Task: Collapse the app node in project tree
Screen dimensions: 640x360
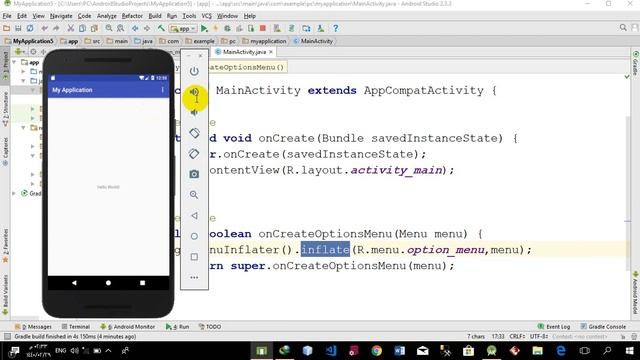Action: (x=14, y=62)
